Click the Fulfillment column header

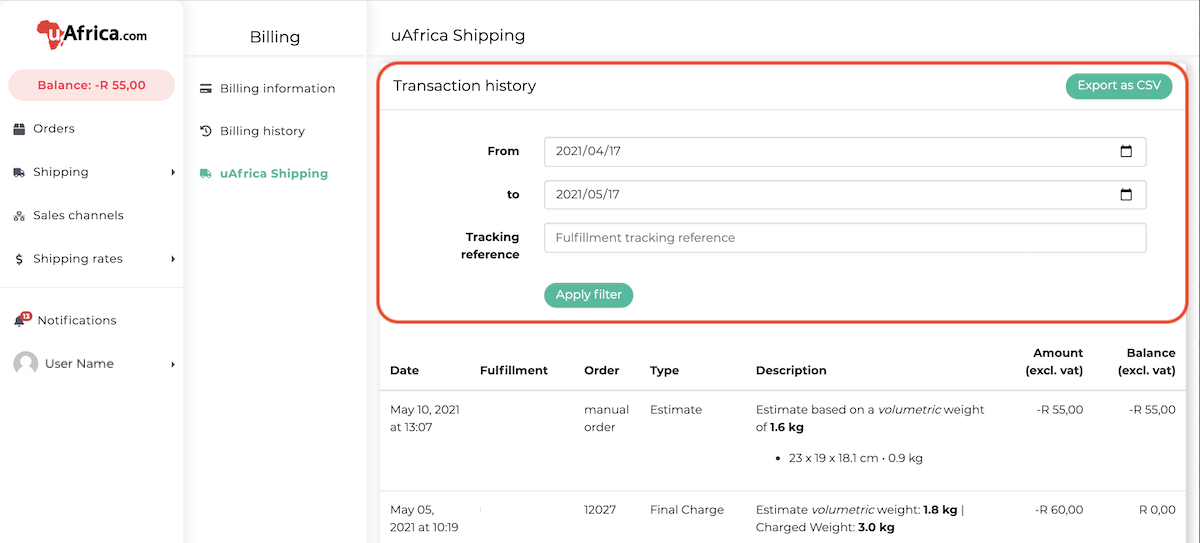[x=514, y=370]
